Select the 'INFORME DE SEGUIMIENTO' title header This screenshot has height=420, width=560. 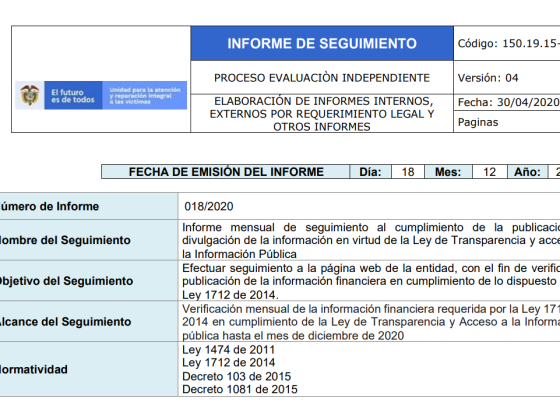322,44
